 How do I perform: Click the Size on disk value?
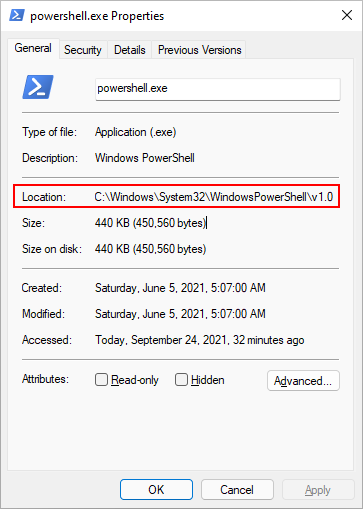[150, 249]
